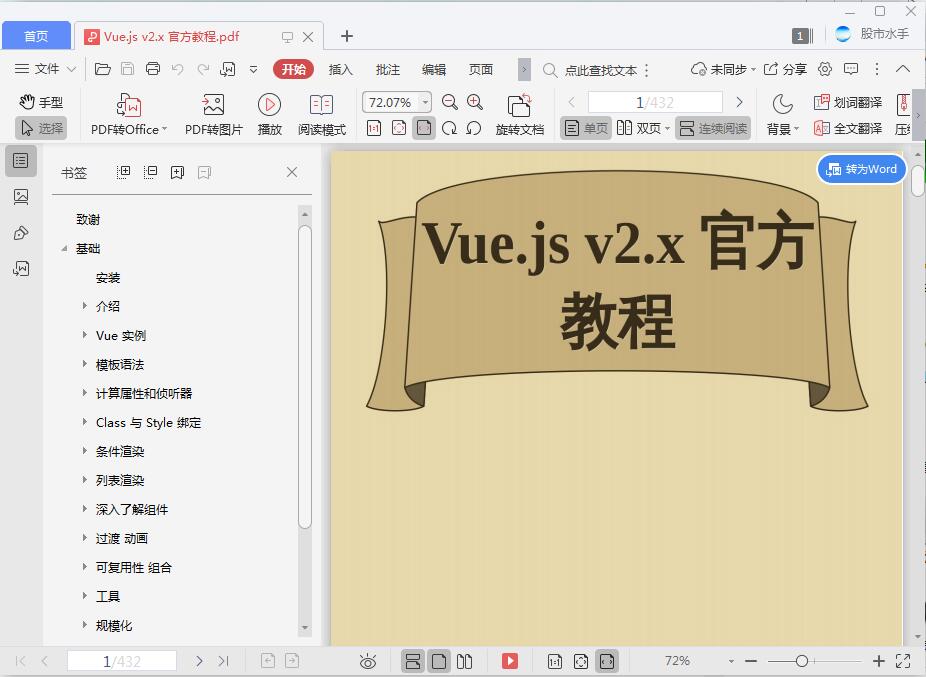Start the 播放 slideshow playback
This screenshot has width=926, height=677.
269,112
